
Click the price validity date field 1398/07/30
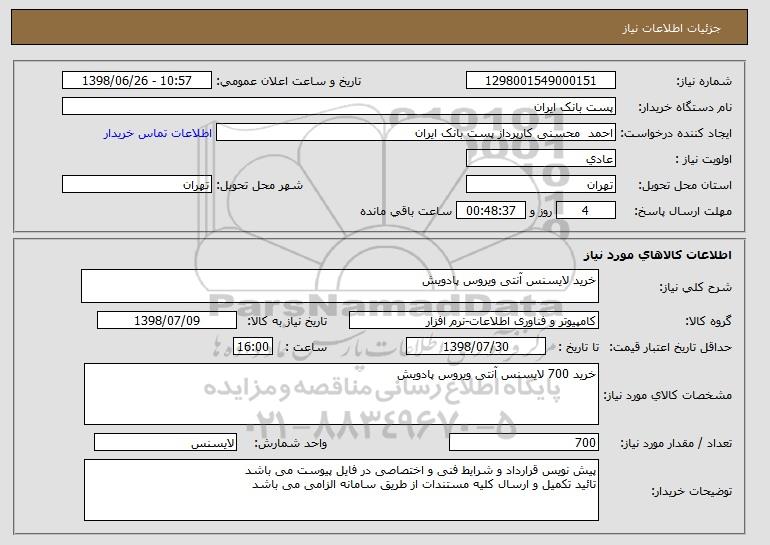coord(476,347)
